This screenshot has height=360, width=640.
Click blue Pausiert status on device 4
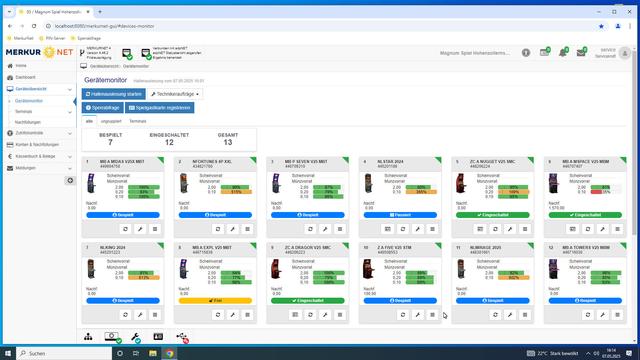click(x=400, y=215)
